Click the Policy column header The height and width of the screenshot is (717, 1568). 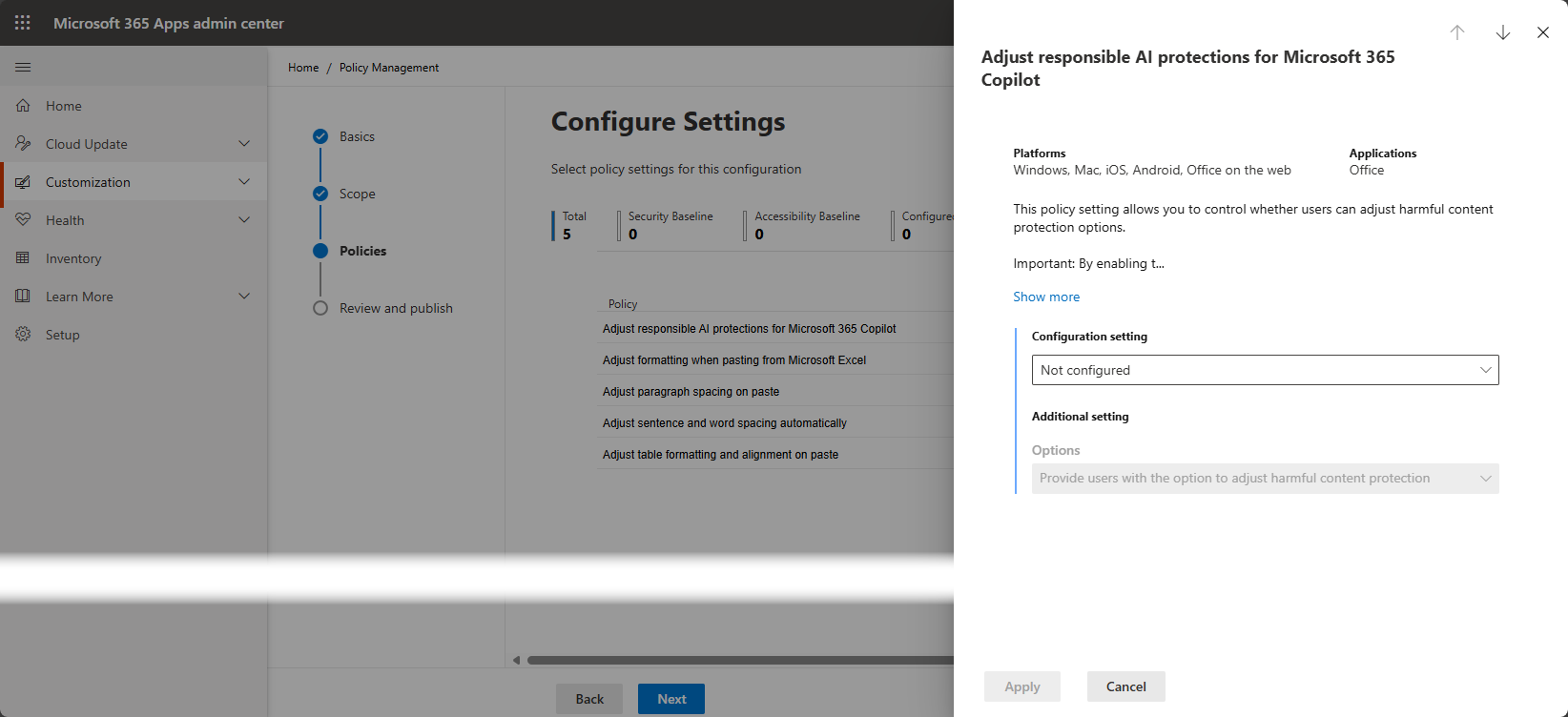coord(623,304)
